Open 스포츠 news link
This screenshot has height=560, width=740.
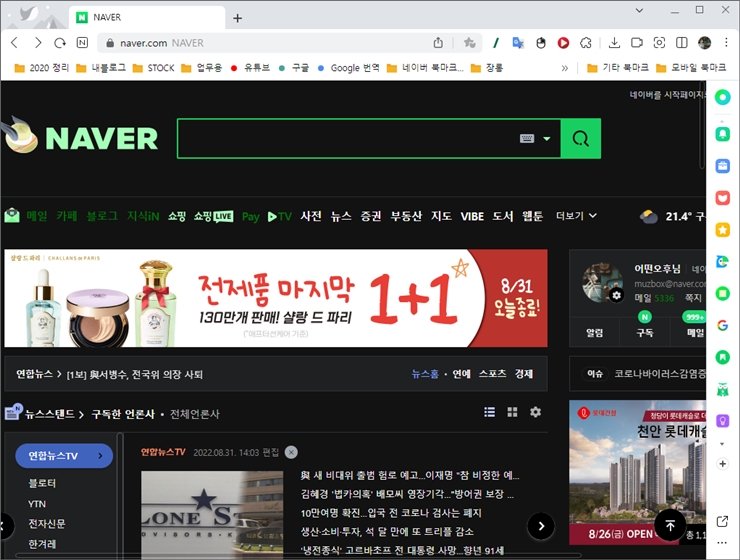pyautogui.click(x=492, y=374)
